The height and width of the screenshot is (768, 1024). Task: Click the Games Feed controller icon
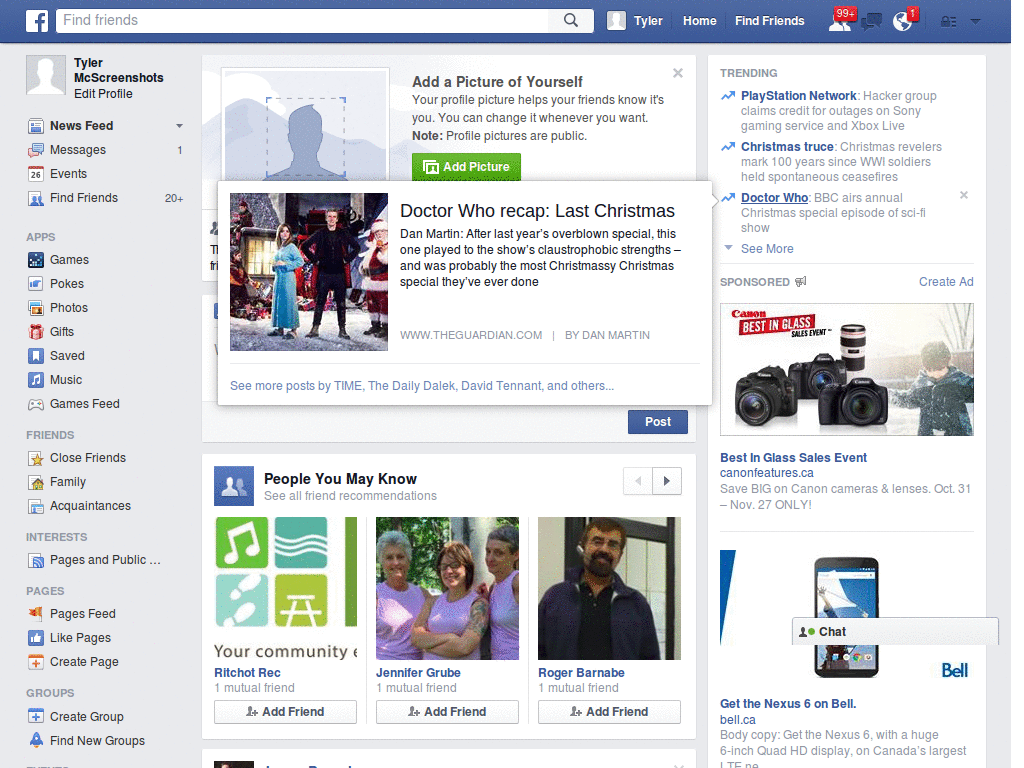(x=36, y=404)
